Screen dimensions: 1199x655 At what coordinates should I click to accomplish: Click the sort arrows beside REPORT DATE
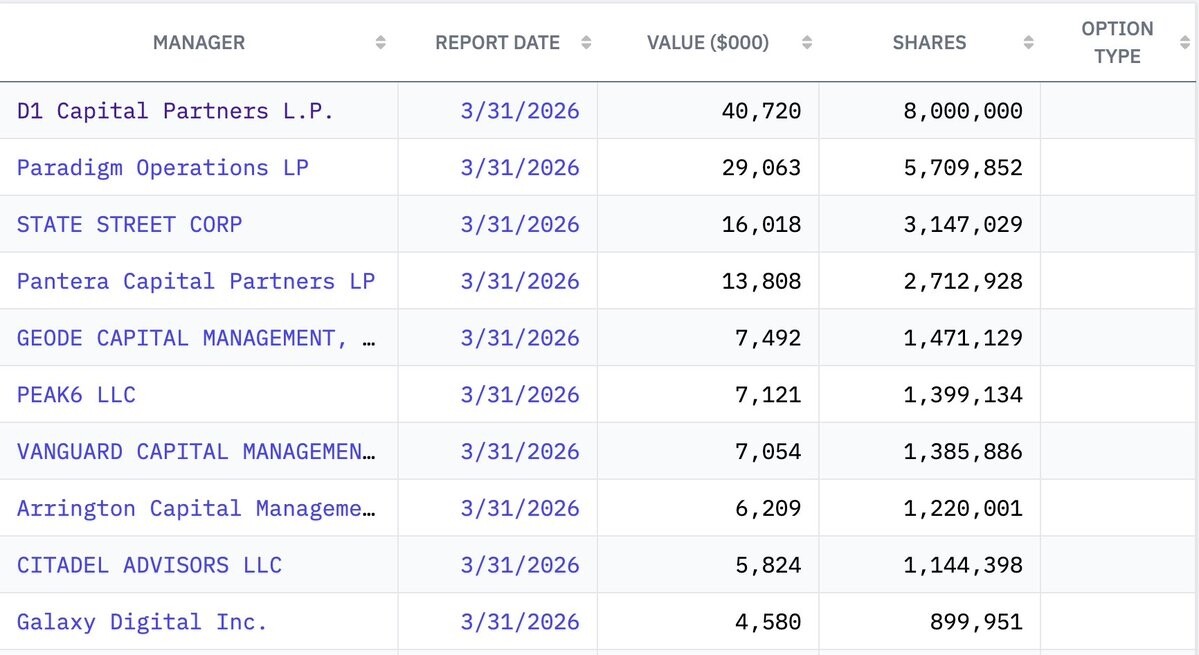[x=586, y=43]
